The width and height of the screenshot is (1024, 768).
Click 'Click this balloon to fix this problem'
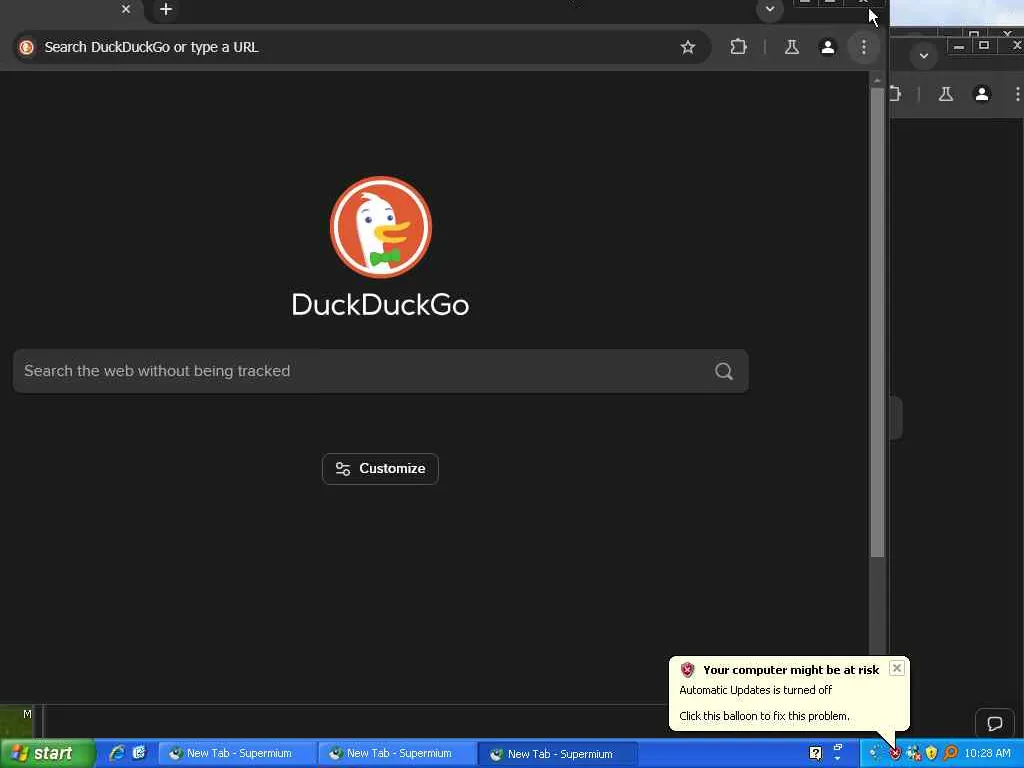click(764, 716)
